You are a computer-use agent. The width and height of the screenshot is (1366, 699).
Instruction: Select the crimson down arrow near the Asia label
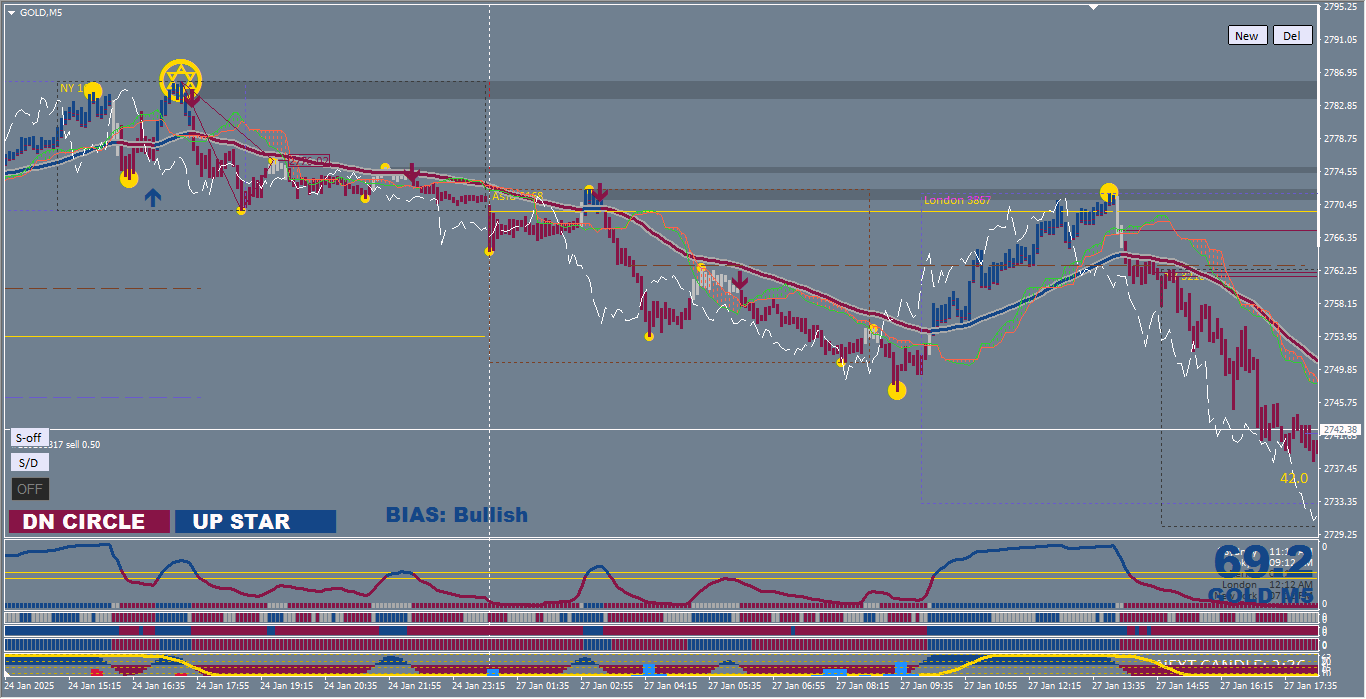click(x=598, y=192)
